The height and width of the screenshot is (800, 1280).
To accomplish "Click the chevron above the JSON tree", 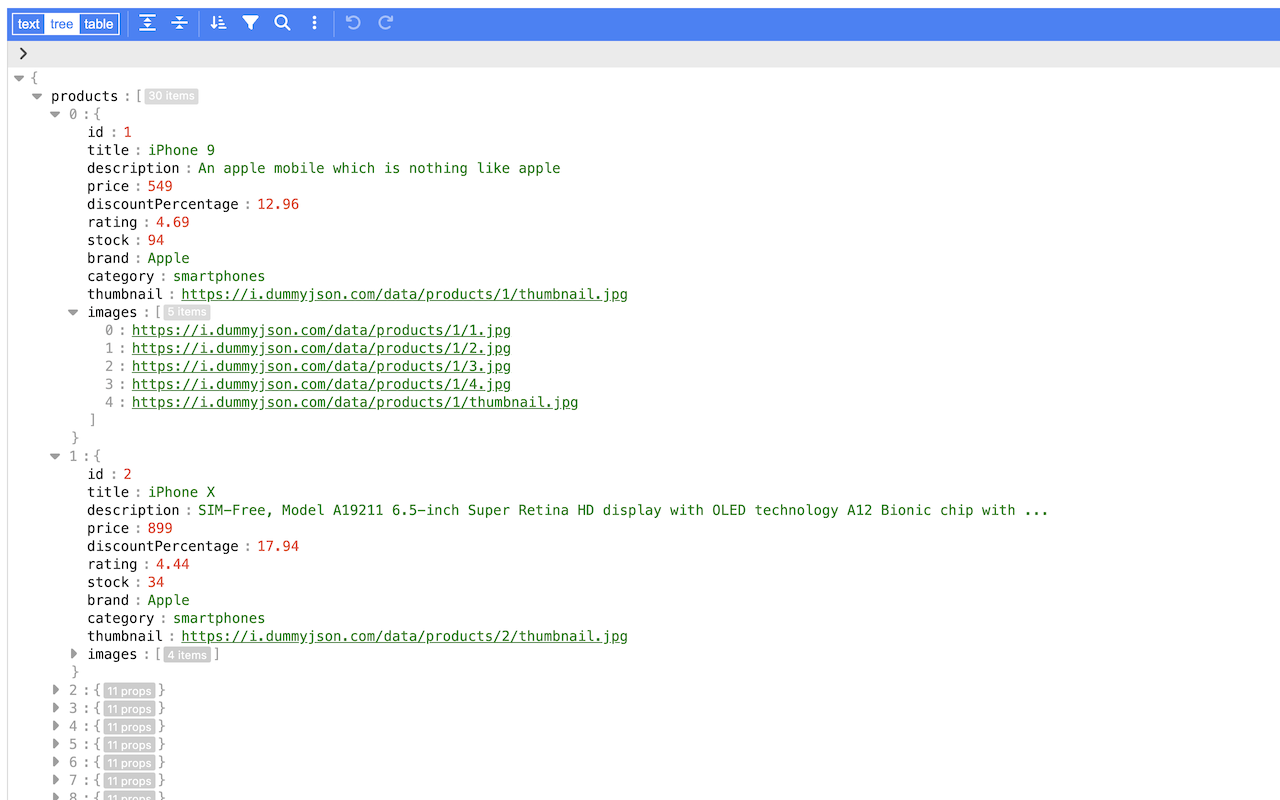I will [24, 54].
